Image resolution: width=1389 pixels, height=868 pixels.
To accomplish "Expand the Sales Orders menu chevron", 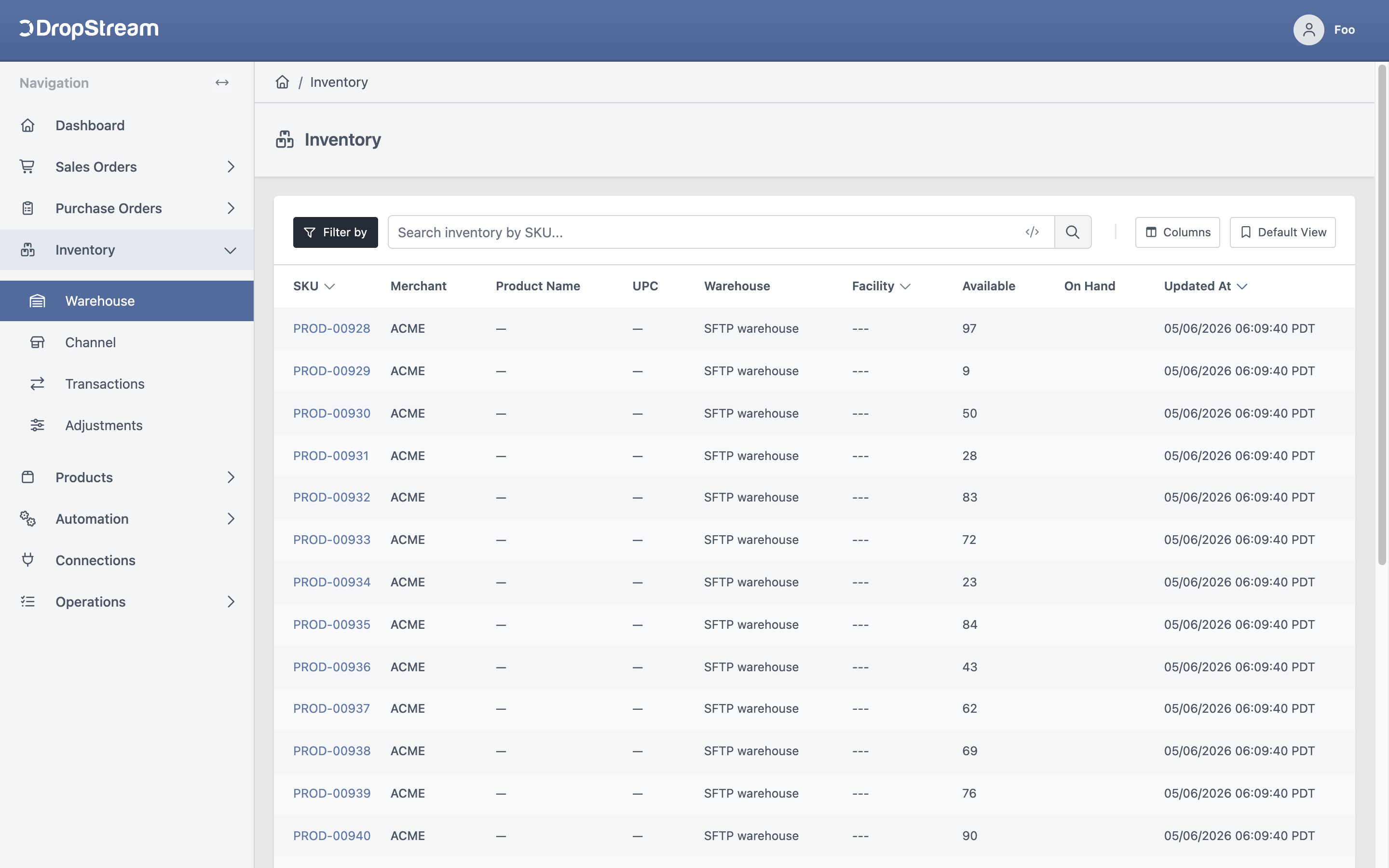I will 231,166.
